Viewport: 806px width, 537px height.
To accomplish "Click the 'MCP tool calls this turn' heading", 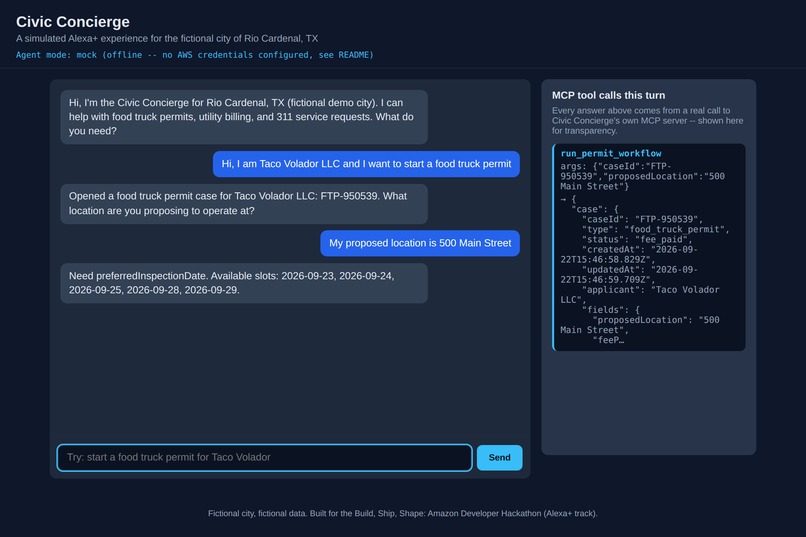I will [x=608, y=95].
